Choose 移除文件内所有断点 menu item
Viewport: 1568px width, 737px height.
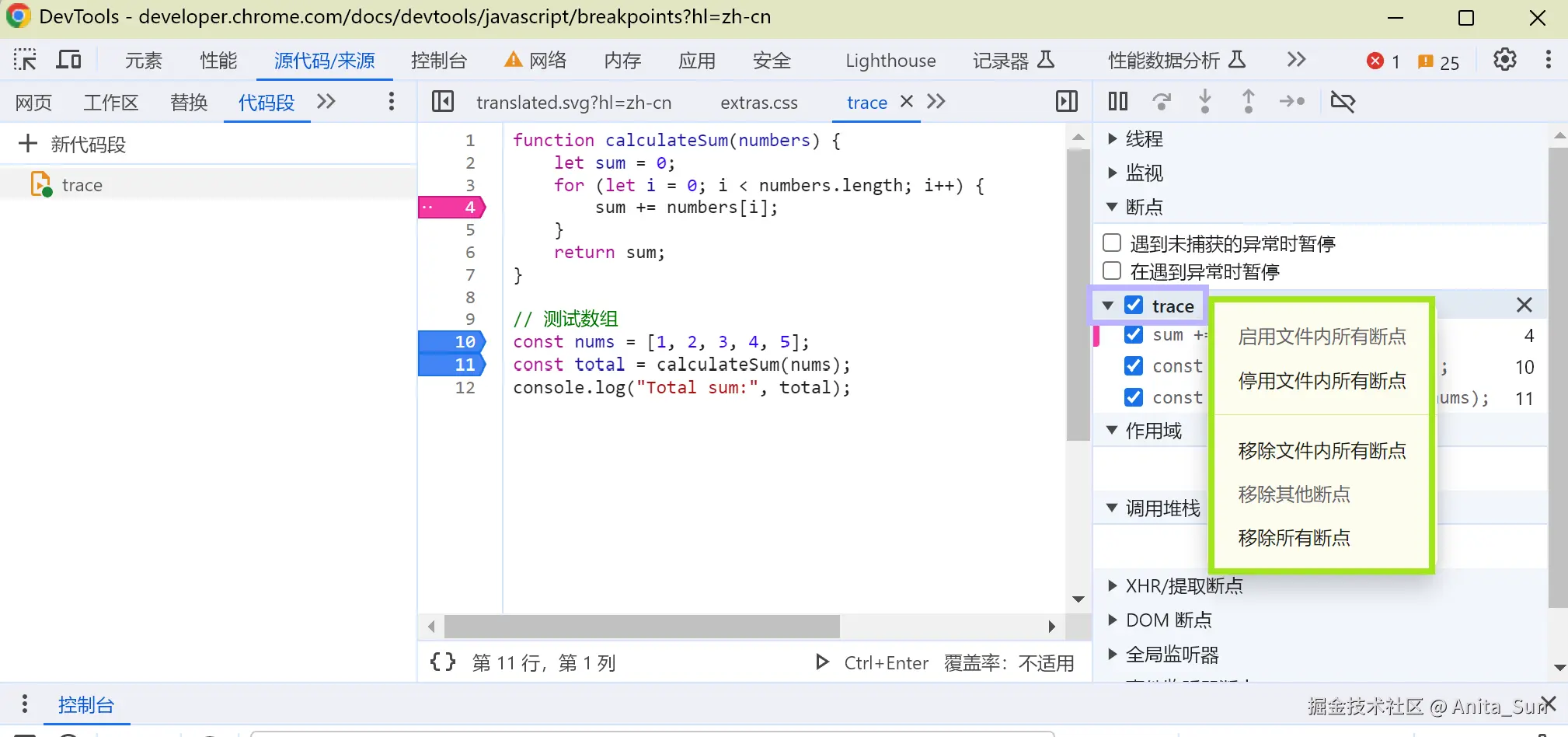[x=1322, y=451]
